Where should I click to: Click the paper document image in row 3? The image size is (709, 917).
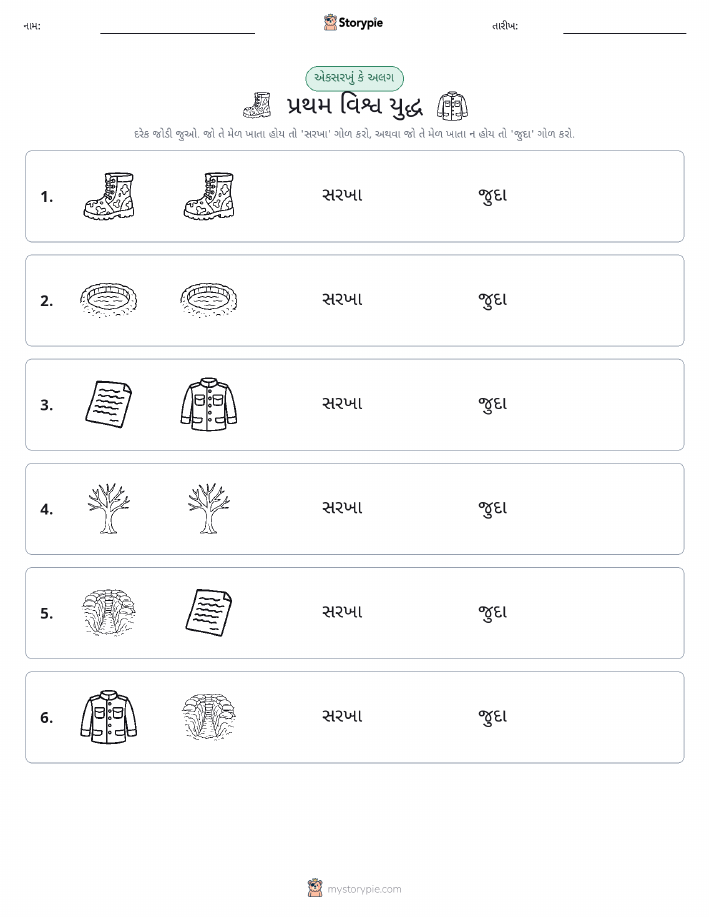tap(109, 404)
